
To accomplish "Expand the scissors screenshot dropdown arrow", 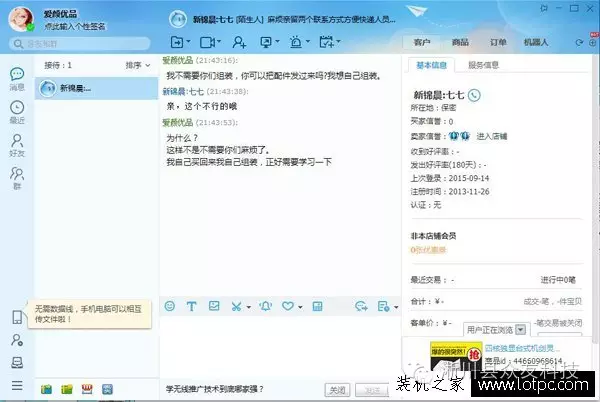I will [x=249, y=307].
